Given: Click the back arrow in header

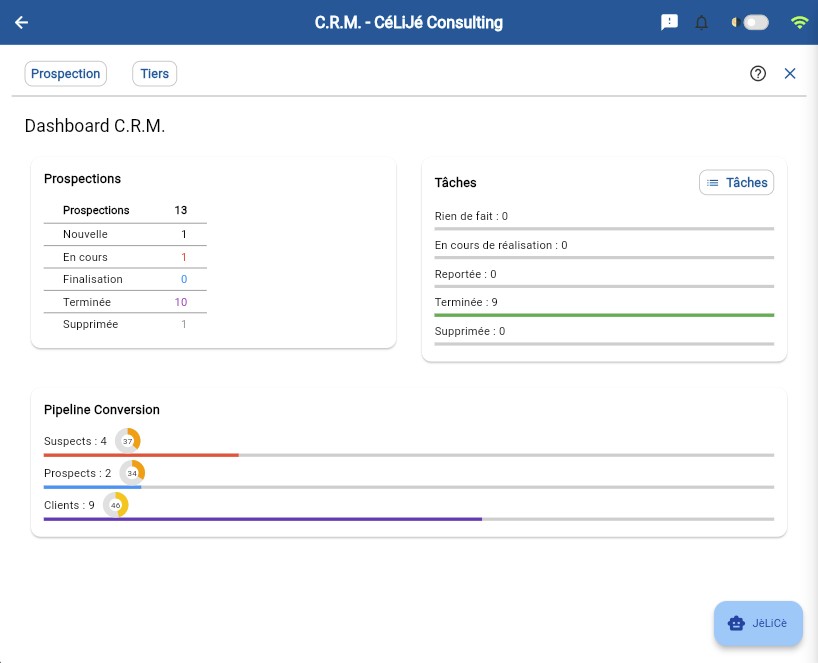Looking at the screenshot, I should click(21, 22).
